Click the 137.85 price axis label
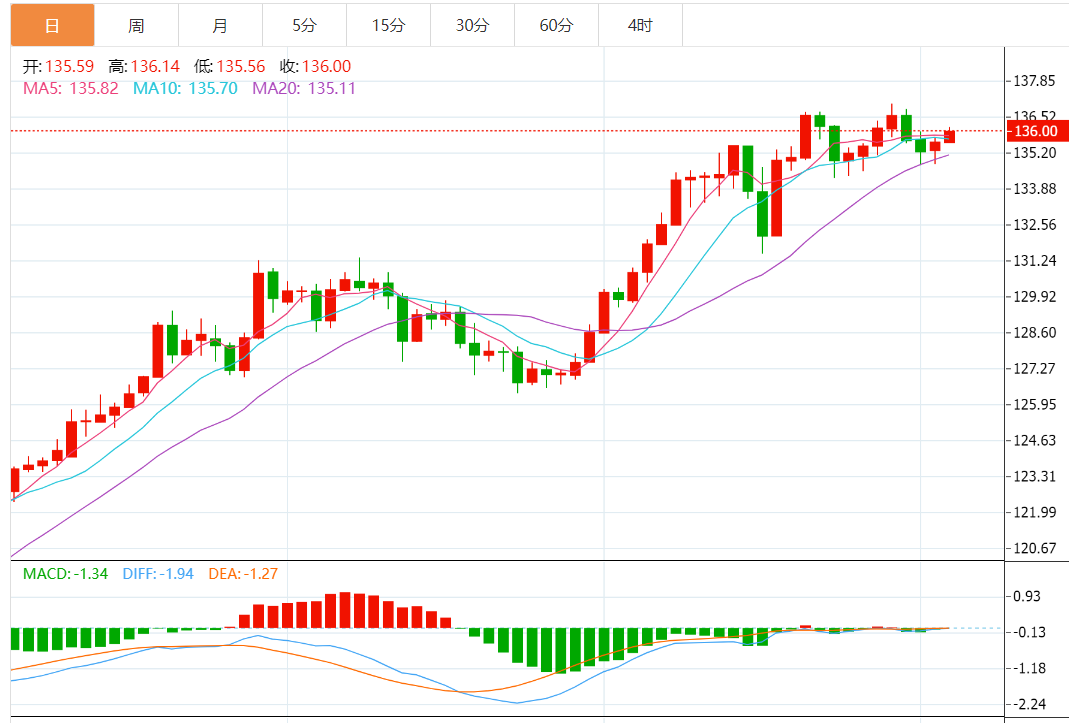 (1034, 81)
